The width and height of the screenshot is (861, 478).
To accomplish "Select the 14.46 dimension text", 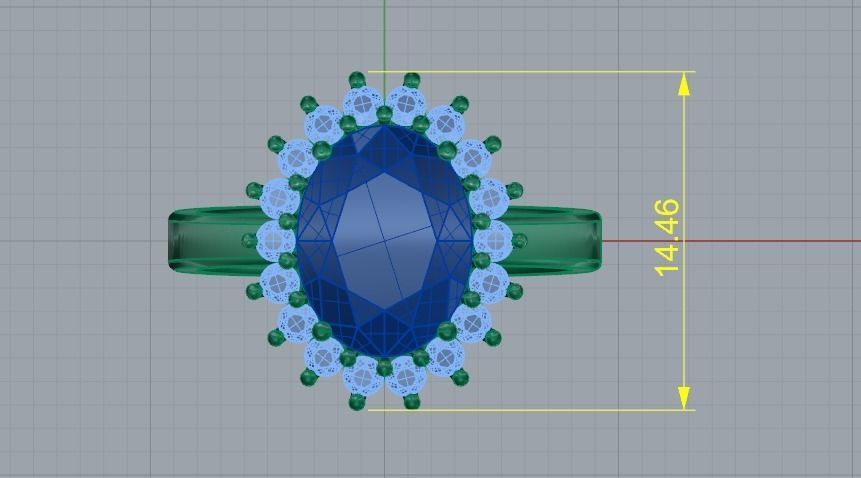I will [x=667, y=238].
